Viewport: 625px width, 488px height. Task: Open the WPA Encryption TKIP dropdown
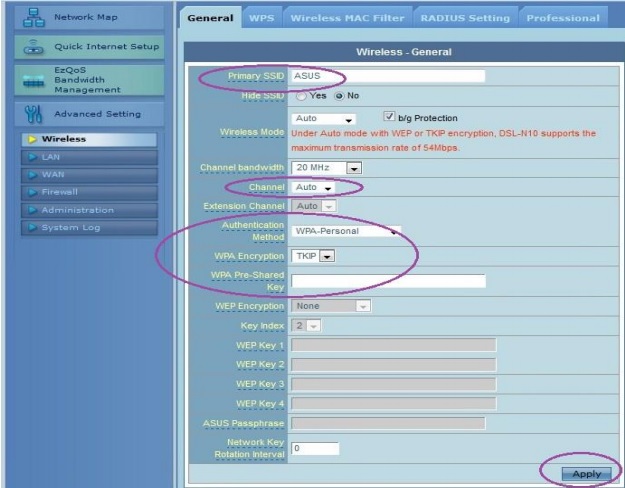tap(313, 256)
